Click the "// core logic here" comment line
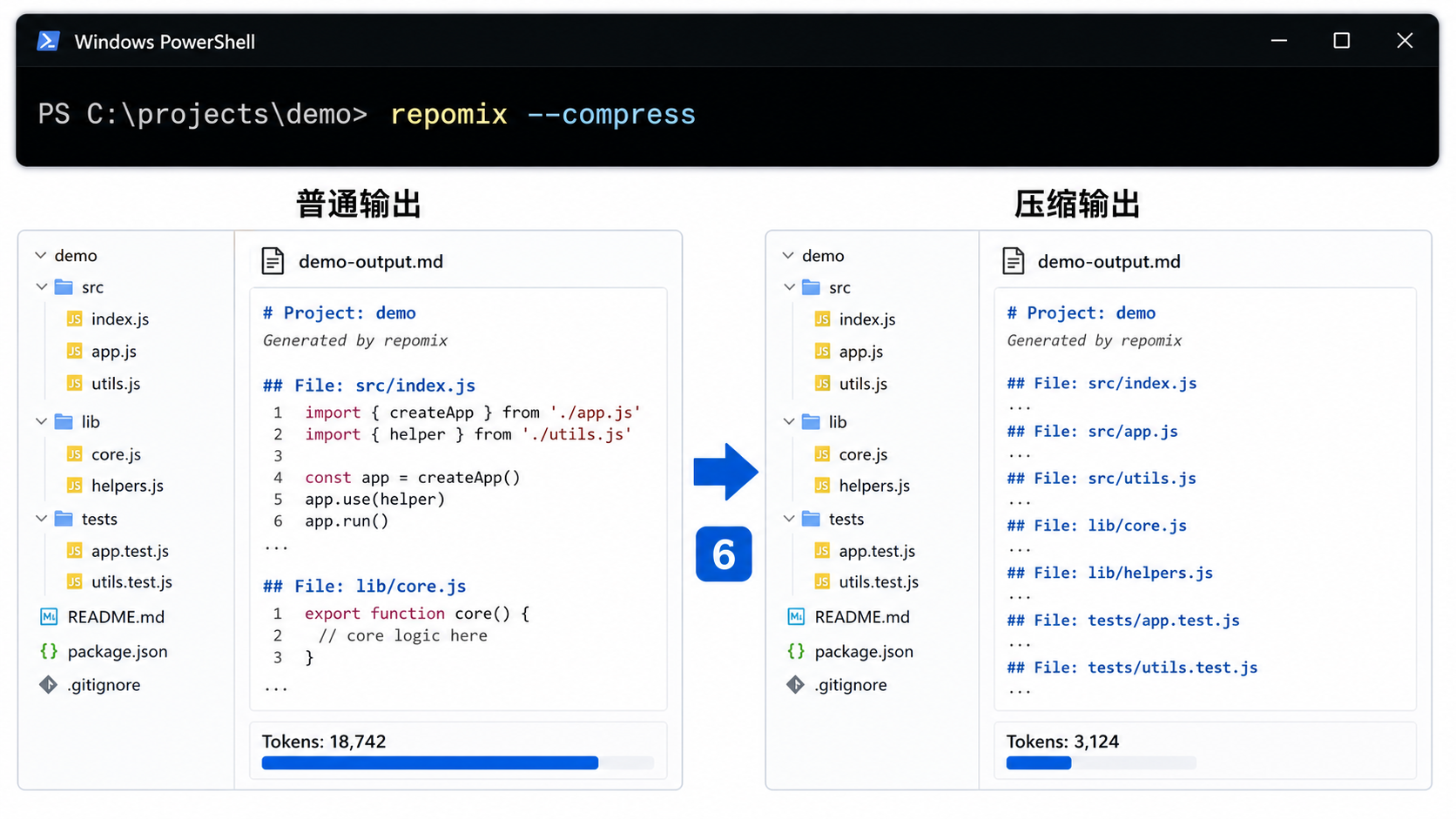The image size is (1456, 819). coord(403,636)
